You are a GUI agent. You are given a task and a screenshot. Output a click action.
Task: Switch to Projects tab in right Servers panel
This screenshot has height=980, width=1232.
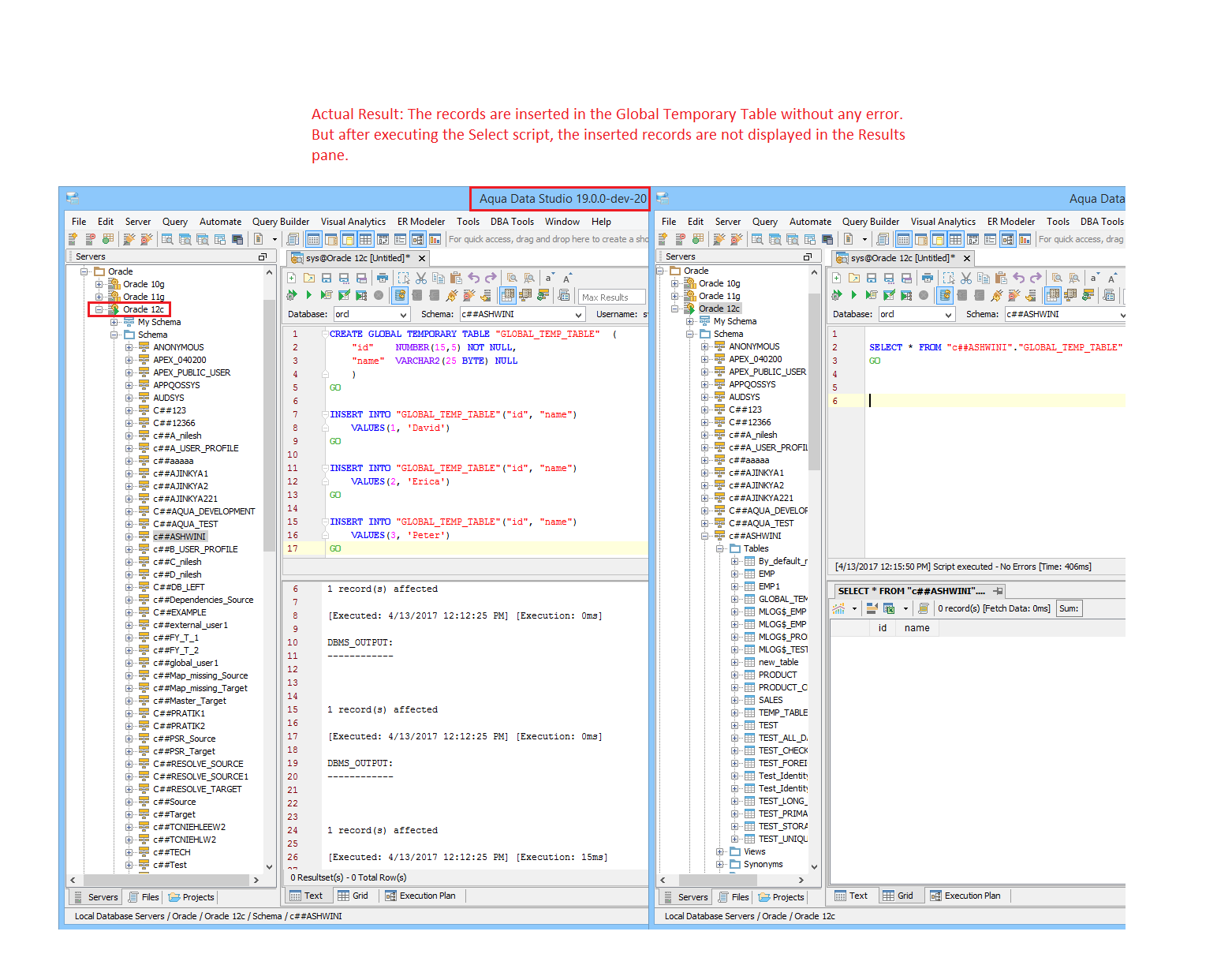(x=781, y=897)
